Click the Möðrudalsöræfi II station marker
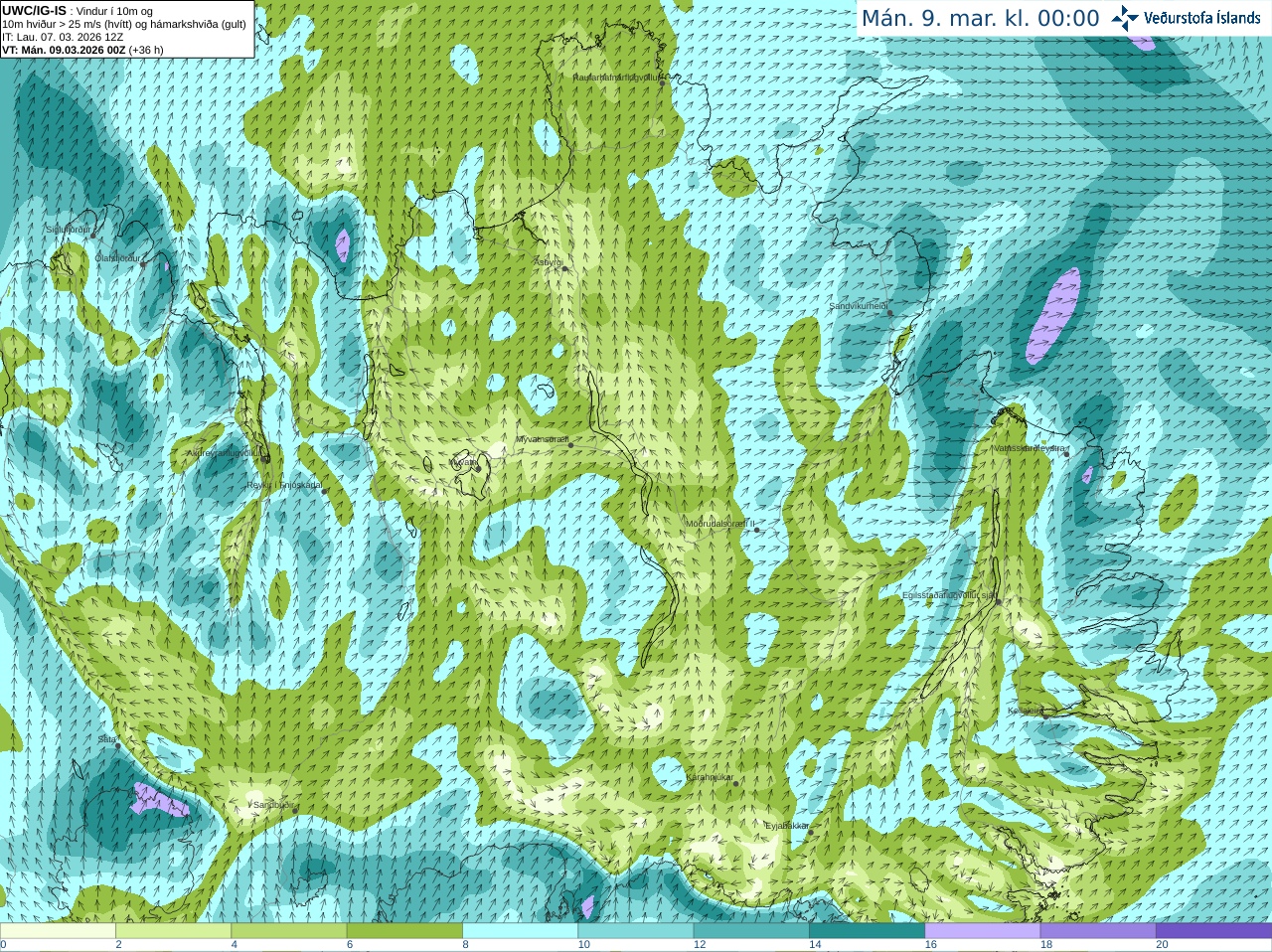 [756, 530]
